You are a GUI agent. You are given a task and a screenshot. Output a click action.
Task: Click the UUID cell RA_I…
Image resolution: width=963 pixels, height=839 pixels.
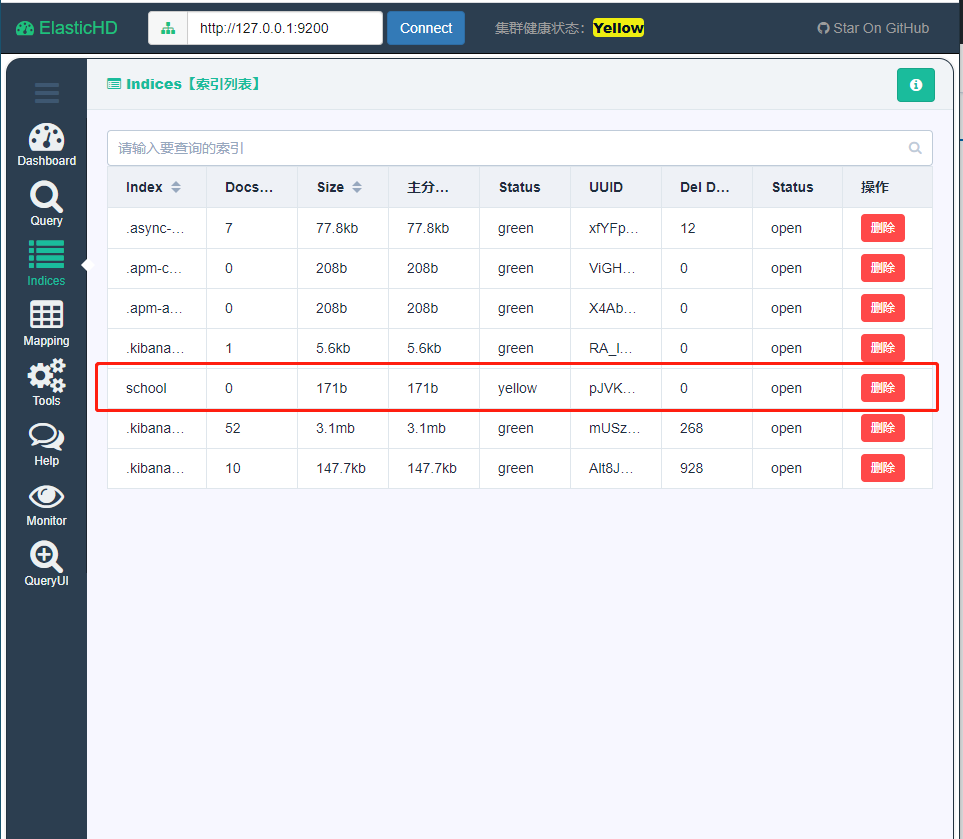[x=610, y=348]
